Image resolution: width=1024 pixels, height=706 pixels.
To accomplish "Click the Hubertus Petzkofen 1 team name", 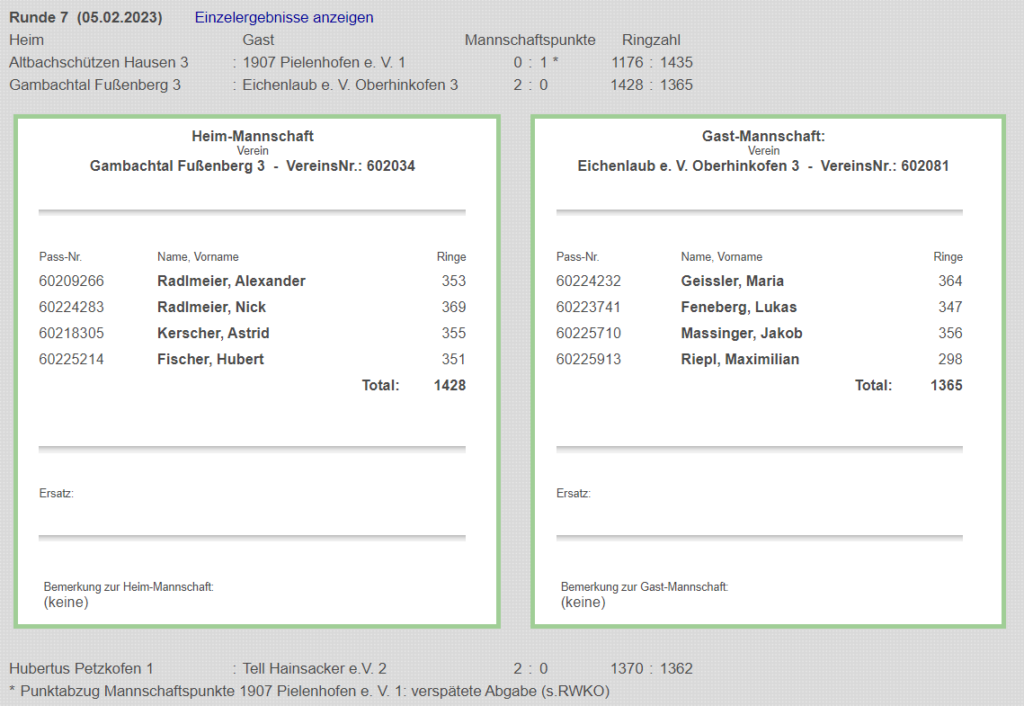I will 81,668.
